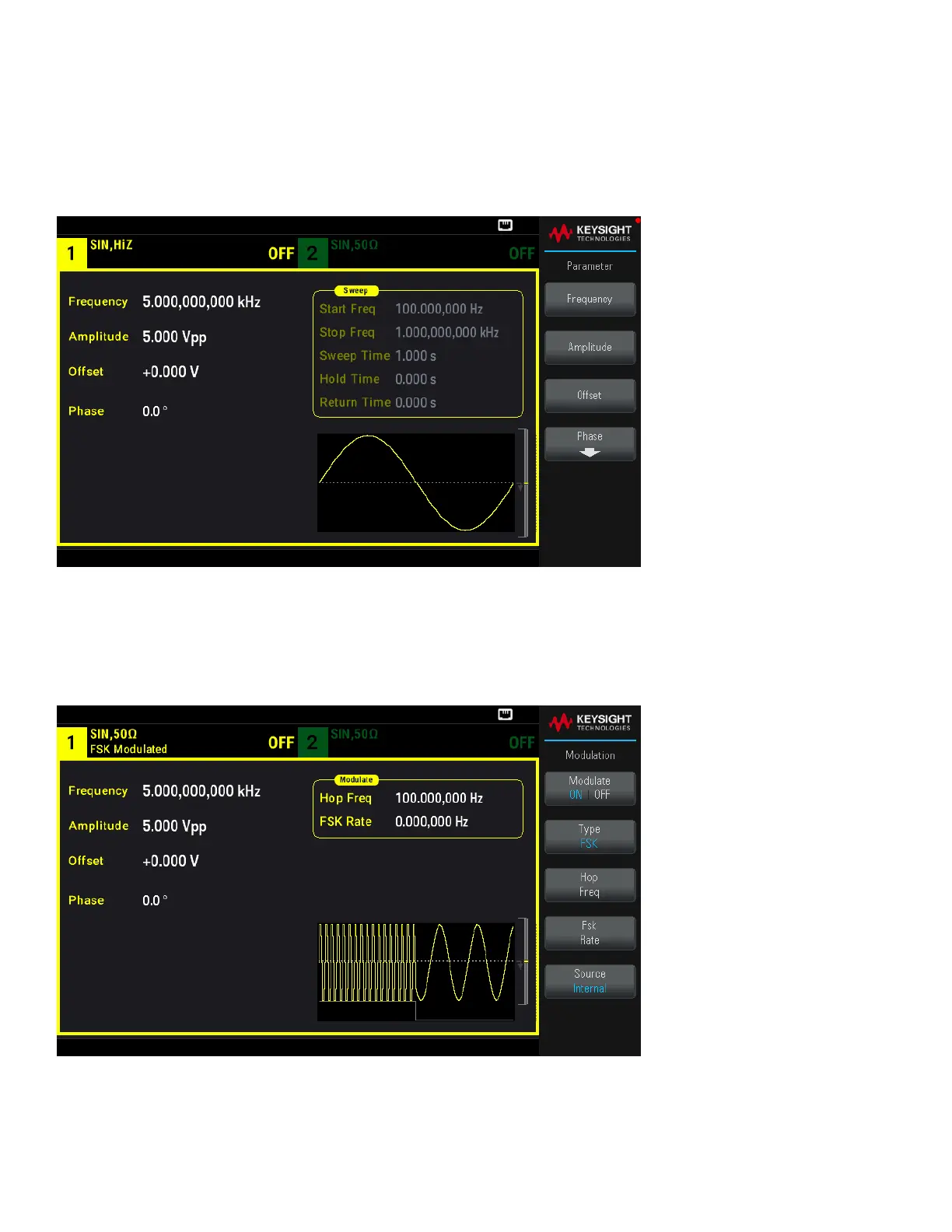Click the Hold Time value 0.000 s
Viewport: 952px width, 1232px height.
pos(415,379)
